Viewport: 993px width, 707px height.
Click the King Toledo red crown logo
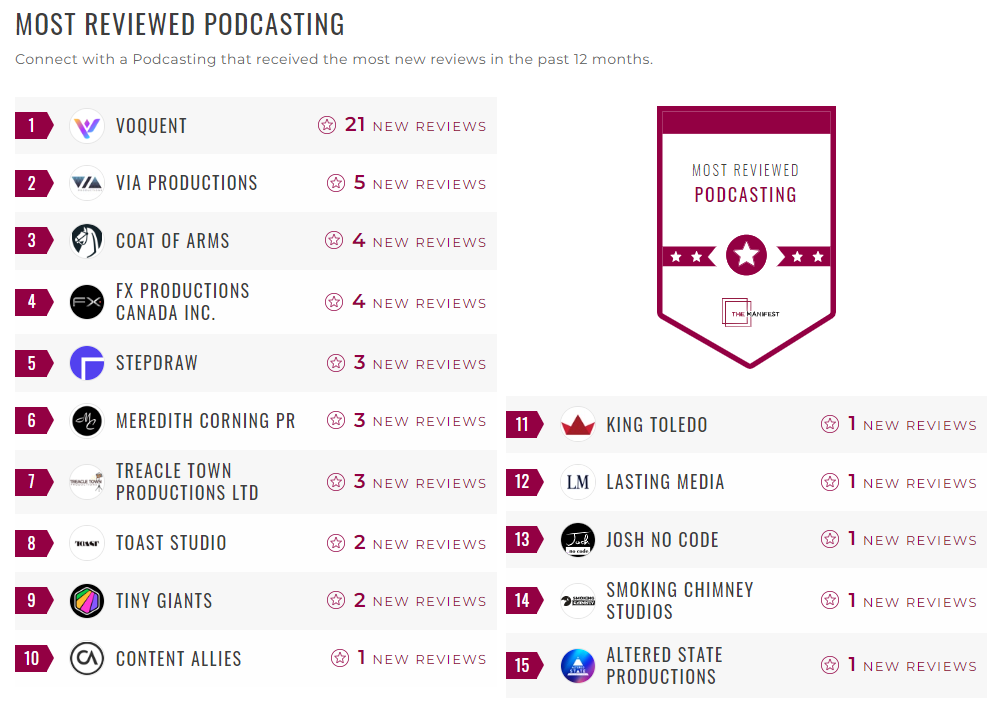tap(578, 424)
